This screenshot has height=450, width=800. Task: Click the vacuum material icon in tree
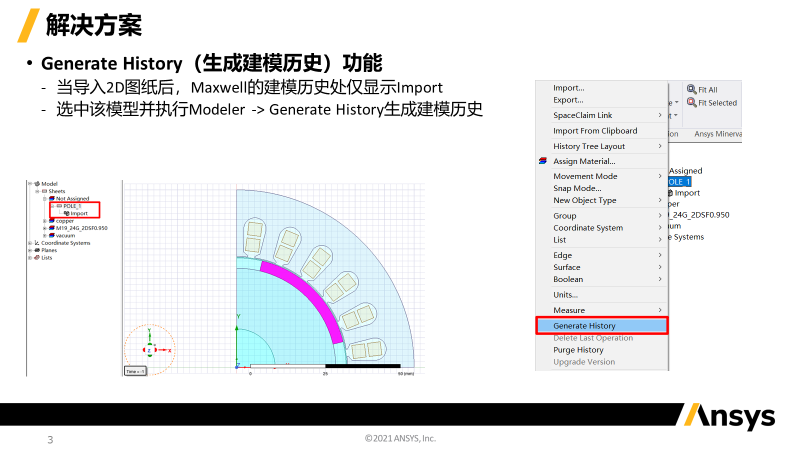[x=52, y=236]
